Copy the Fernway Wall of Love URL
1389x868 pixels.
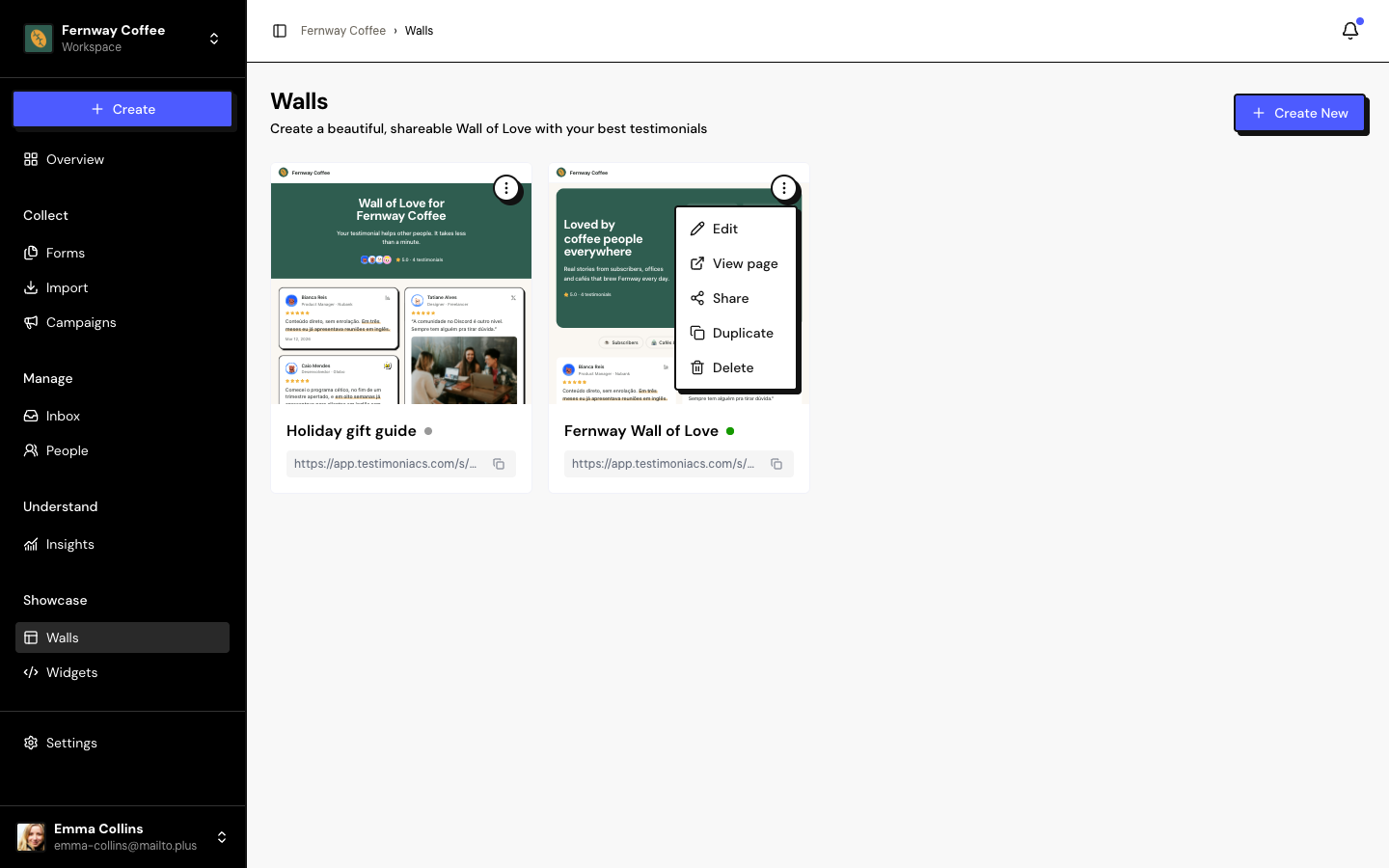click(776, 464)
